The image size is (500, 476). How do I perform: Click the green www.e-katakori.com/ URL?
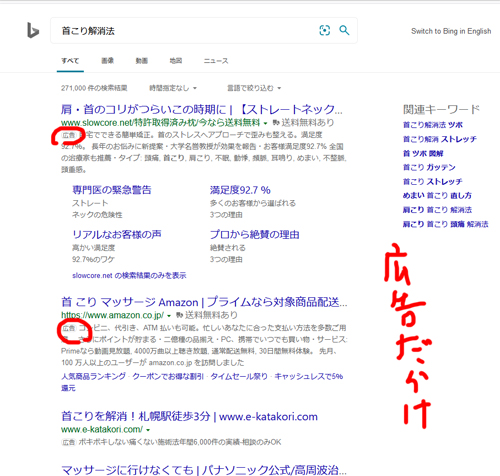tap(102, 429)
